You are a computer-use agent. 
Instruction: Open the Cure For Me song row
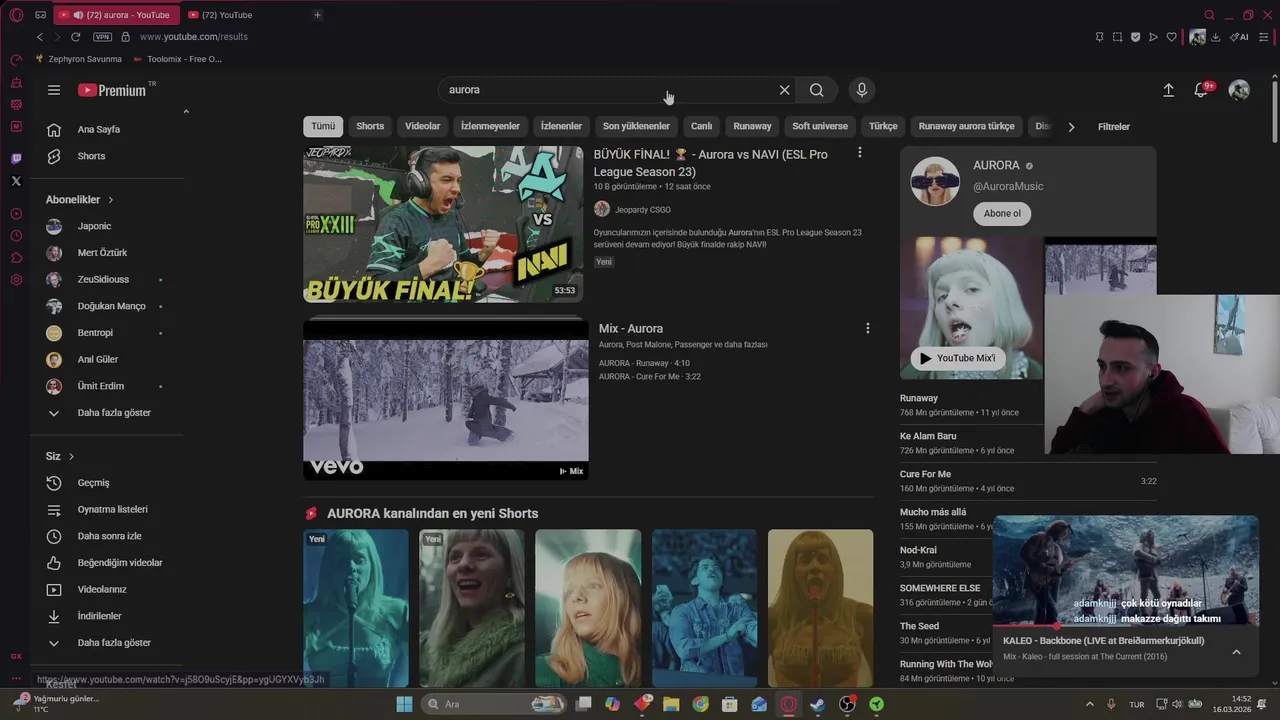point(1028,481)
